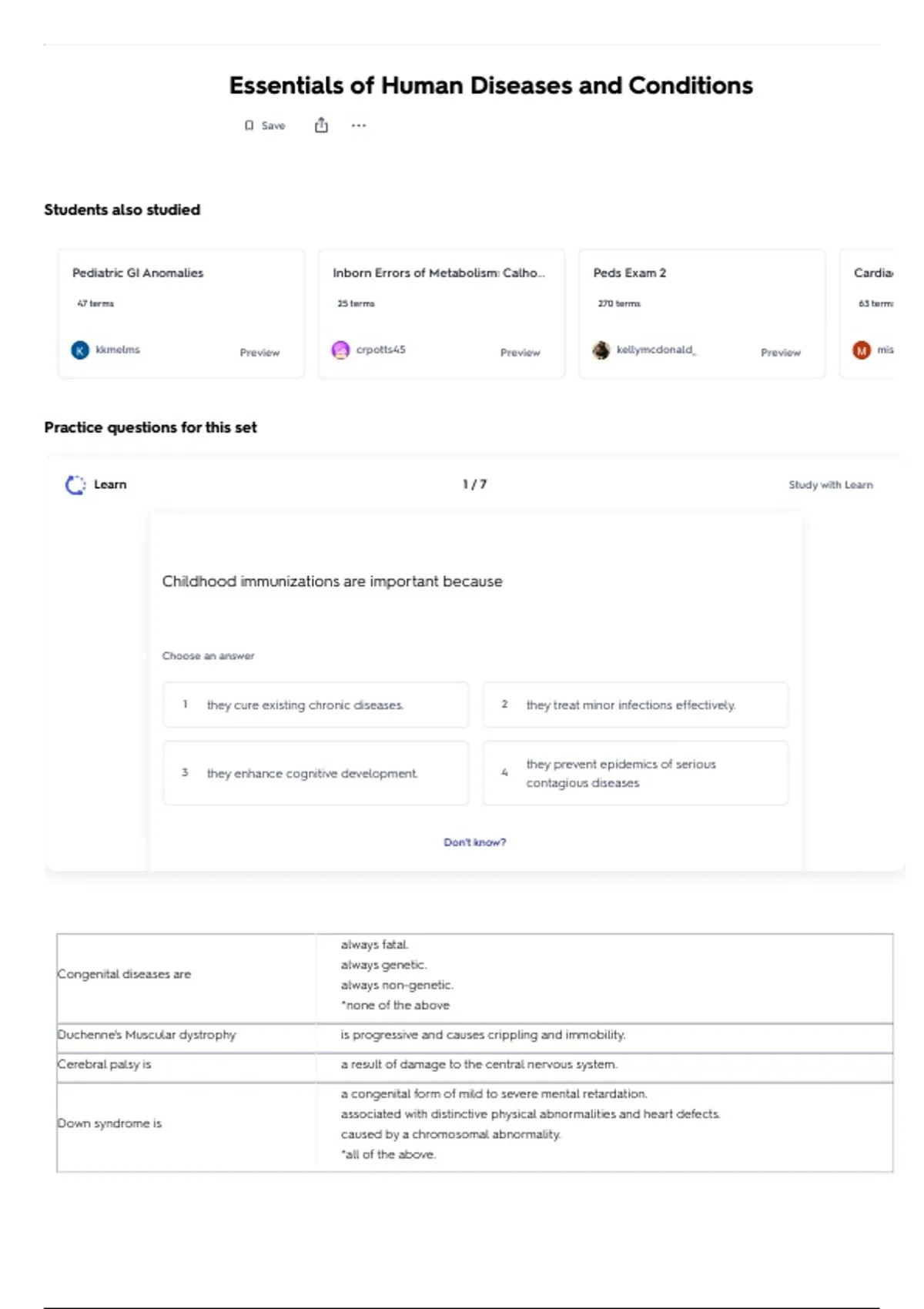
Task: Open crpotts45 profile avatar
Action: (340, 350)
